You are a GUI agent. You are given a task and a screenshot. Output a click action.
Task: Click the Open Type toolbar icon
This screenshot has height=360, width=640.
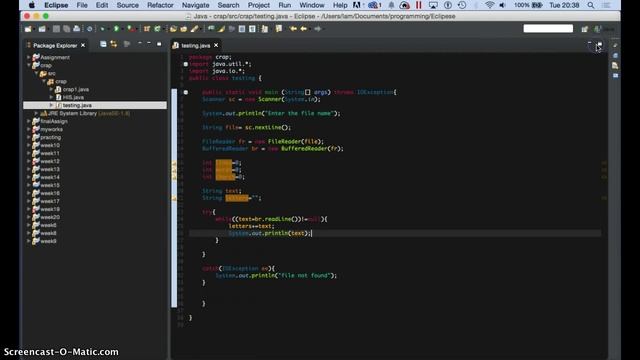point(173,29)
